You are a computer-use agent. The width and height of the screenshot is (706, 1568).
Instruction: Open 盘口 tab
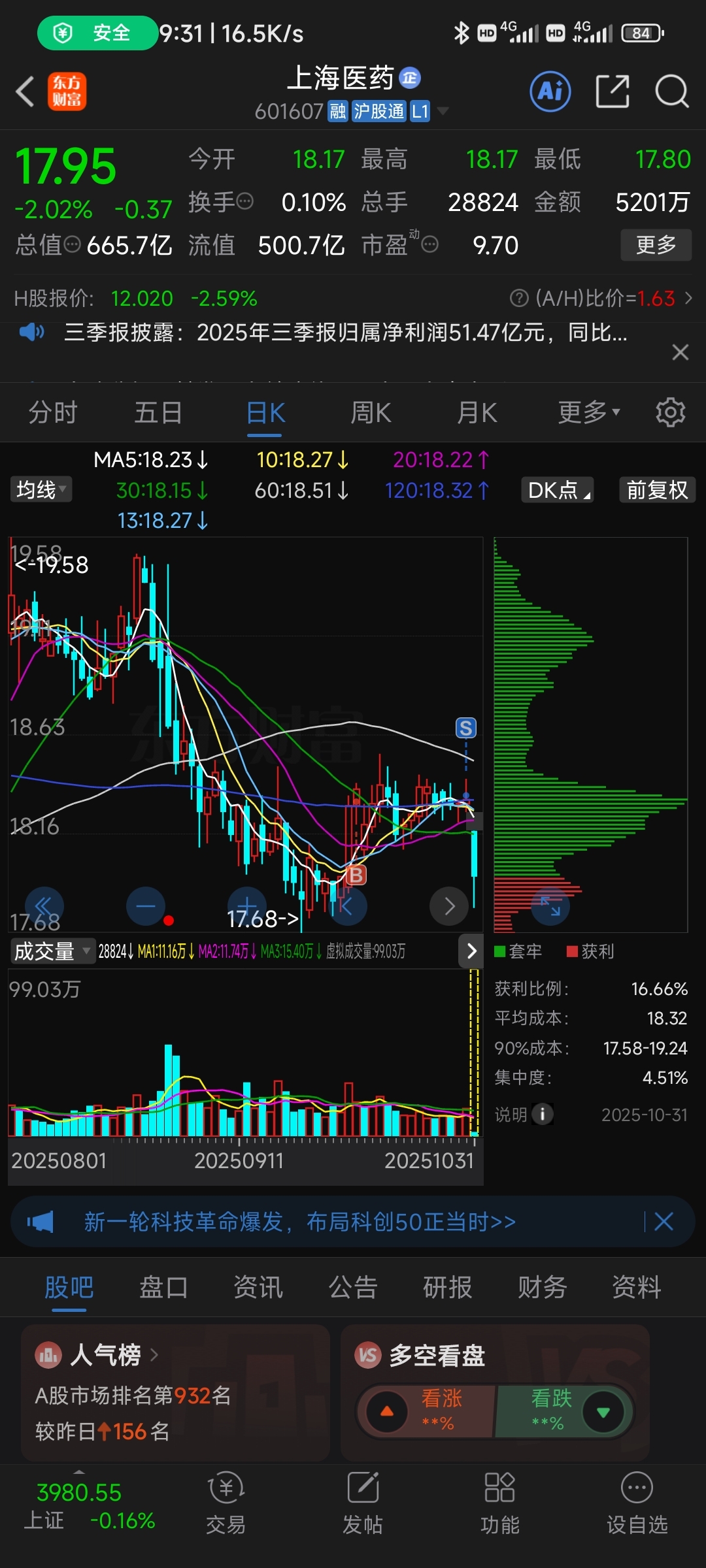tap(163, 1288)
